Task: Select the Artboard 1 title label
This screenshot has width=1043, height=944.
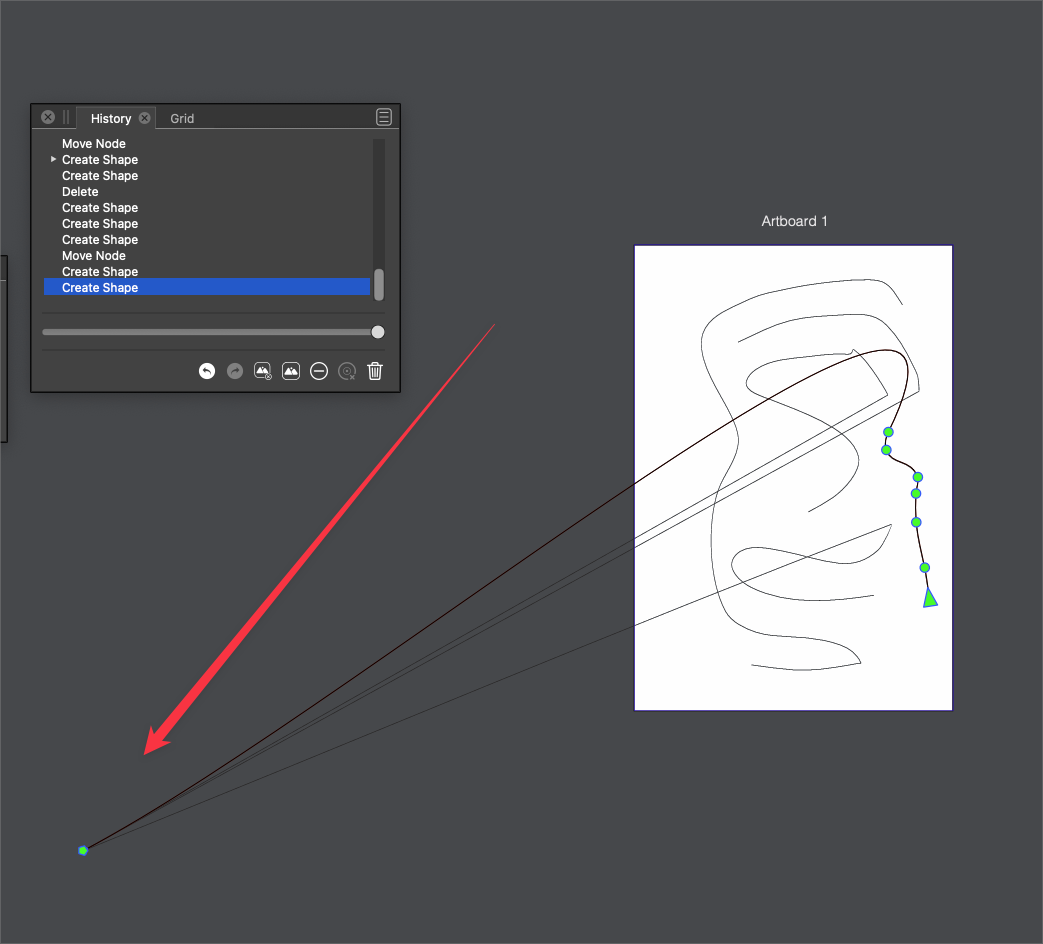Action: (794, 221)
